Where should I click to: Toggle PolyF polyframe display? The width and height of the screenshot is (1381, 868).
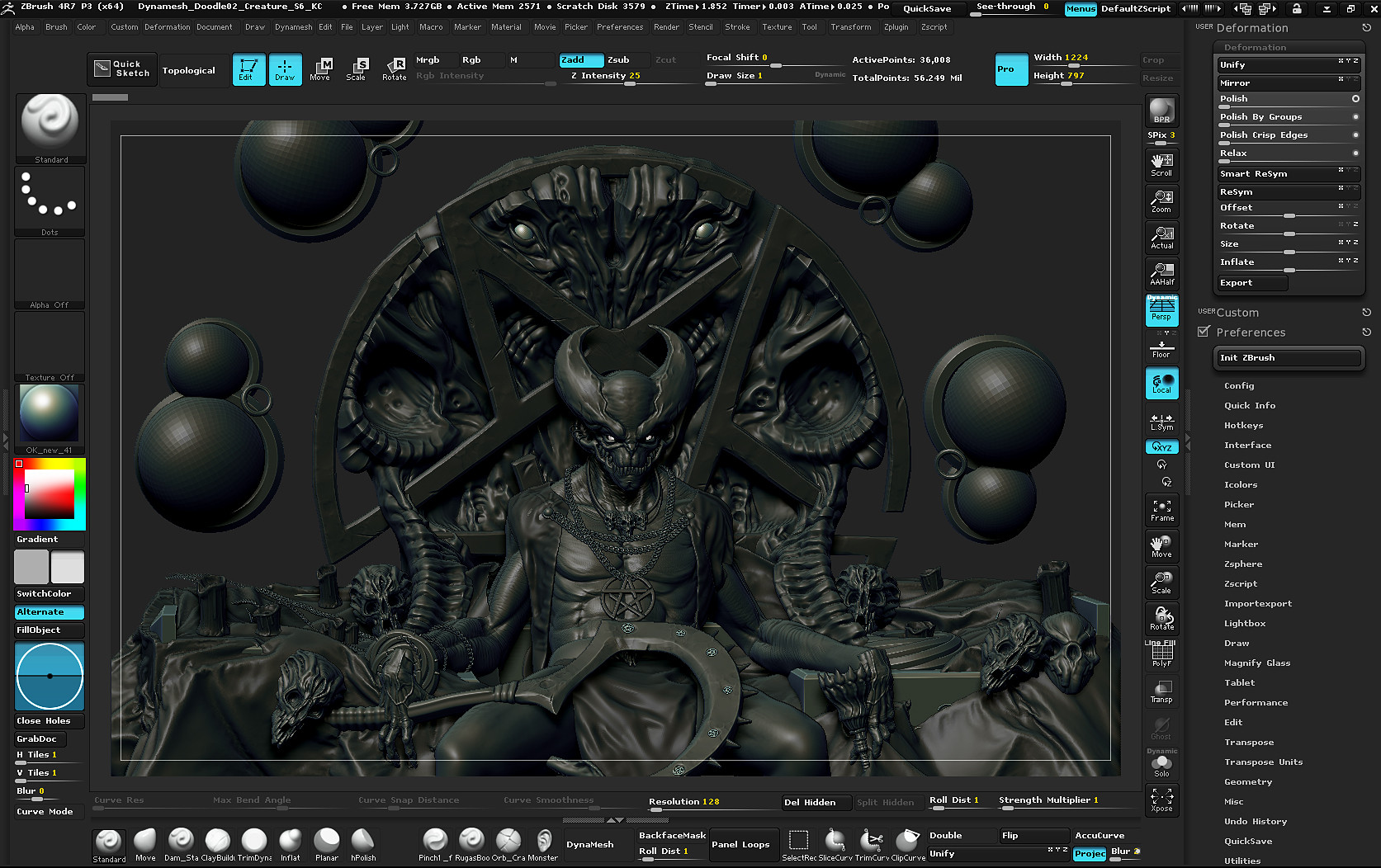[x=1161, y=655]
